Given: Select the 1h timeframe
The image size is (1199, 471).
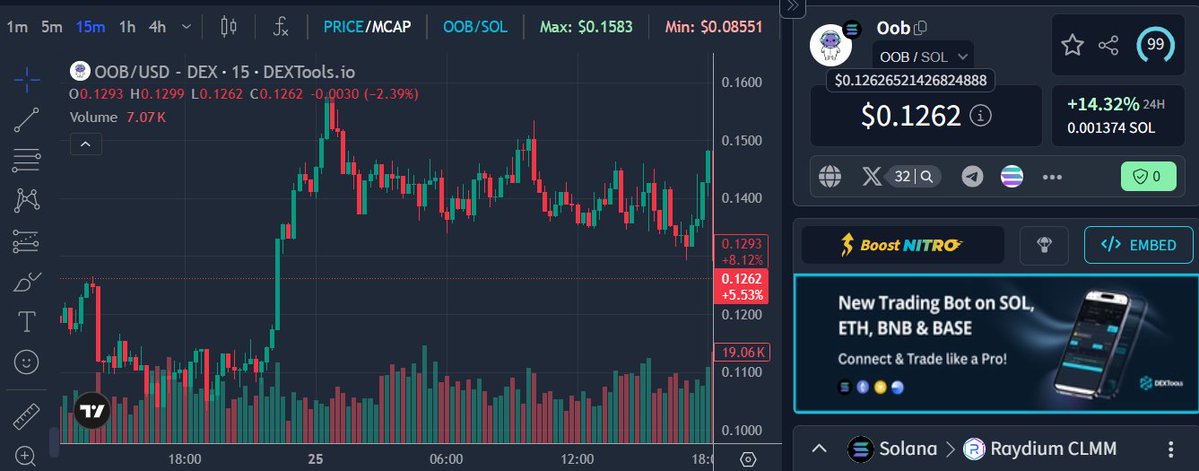Looking at the screenshot, I should (127, 28).
